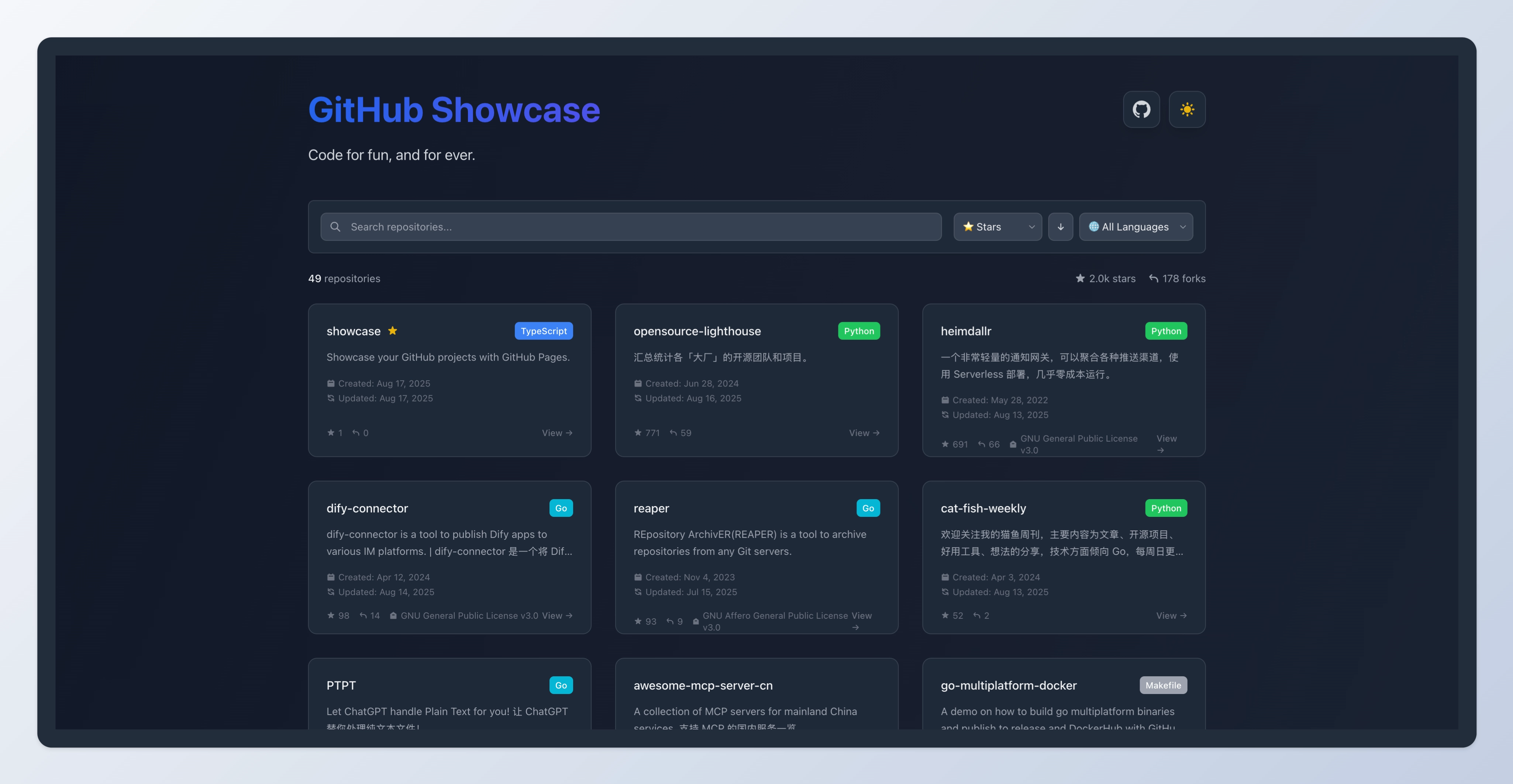Click star icon showing 691 stars
1513x784 pixels.
[x=945, y=445]
